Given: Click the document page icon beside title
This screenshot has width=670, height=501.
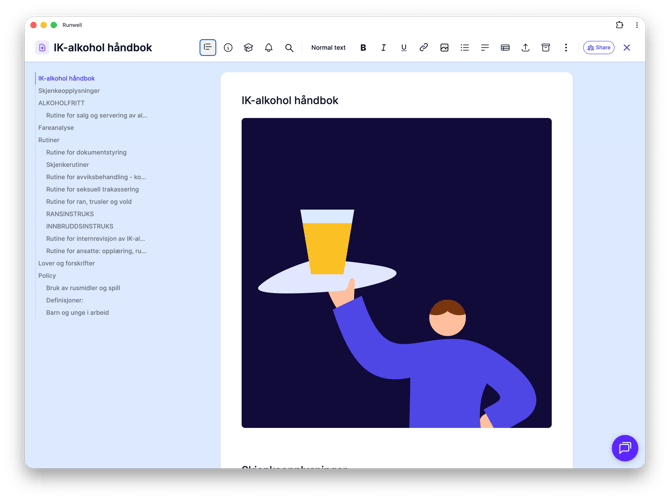Looking at the screenshot, I should 42,47.
